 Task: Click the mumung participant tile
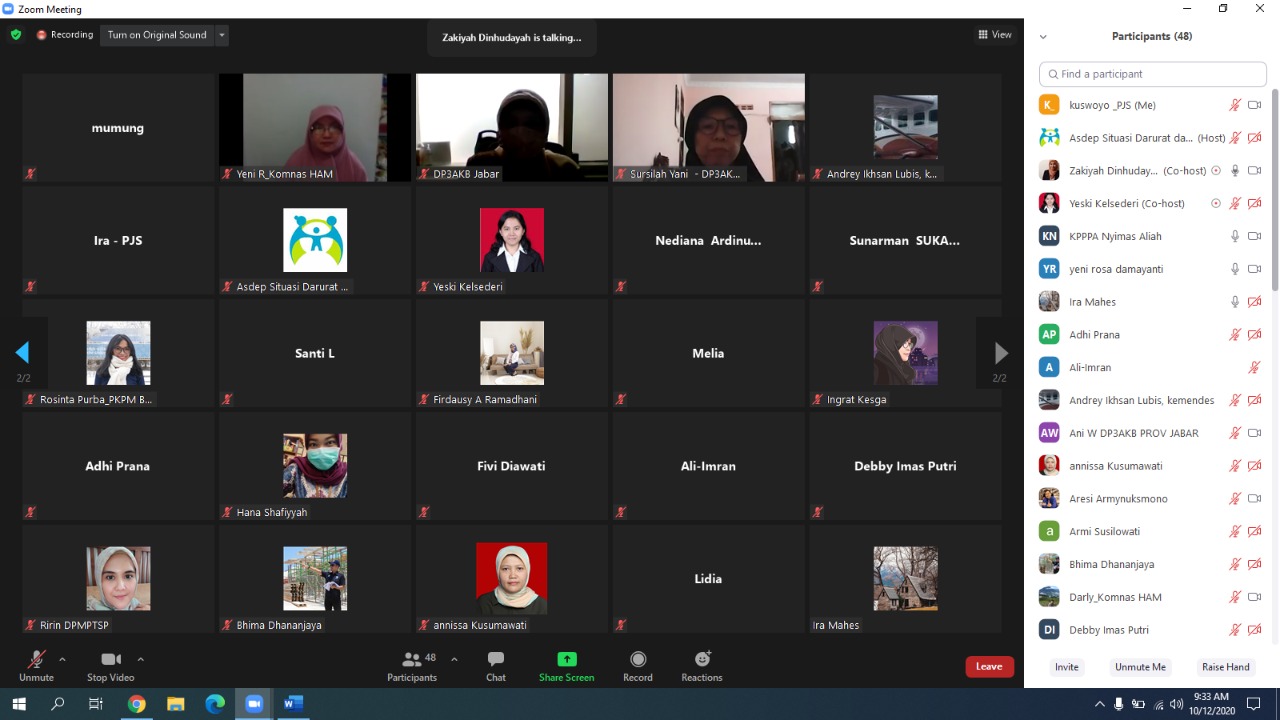pyautogui.click(x=118, y=128)
